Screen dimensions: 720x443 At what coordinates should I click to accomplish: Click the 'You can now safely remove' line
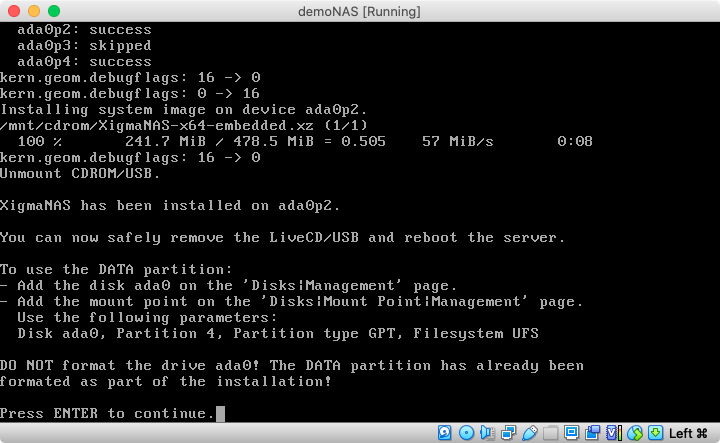pyautogui.click(x=282, y=237)
